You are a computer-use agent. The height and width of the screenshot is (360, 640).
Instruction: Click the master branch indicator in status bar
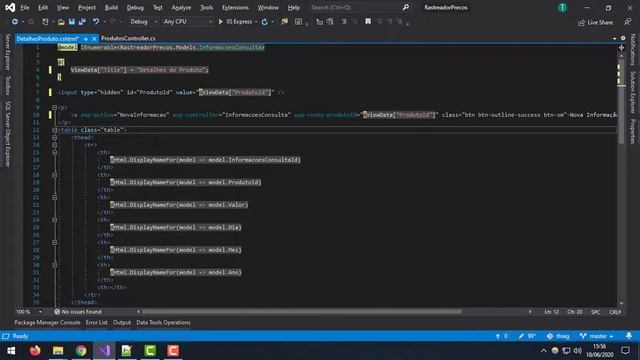(596, 336)
